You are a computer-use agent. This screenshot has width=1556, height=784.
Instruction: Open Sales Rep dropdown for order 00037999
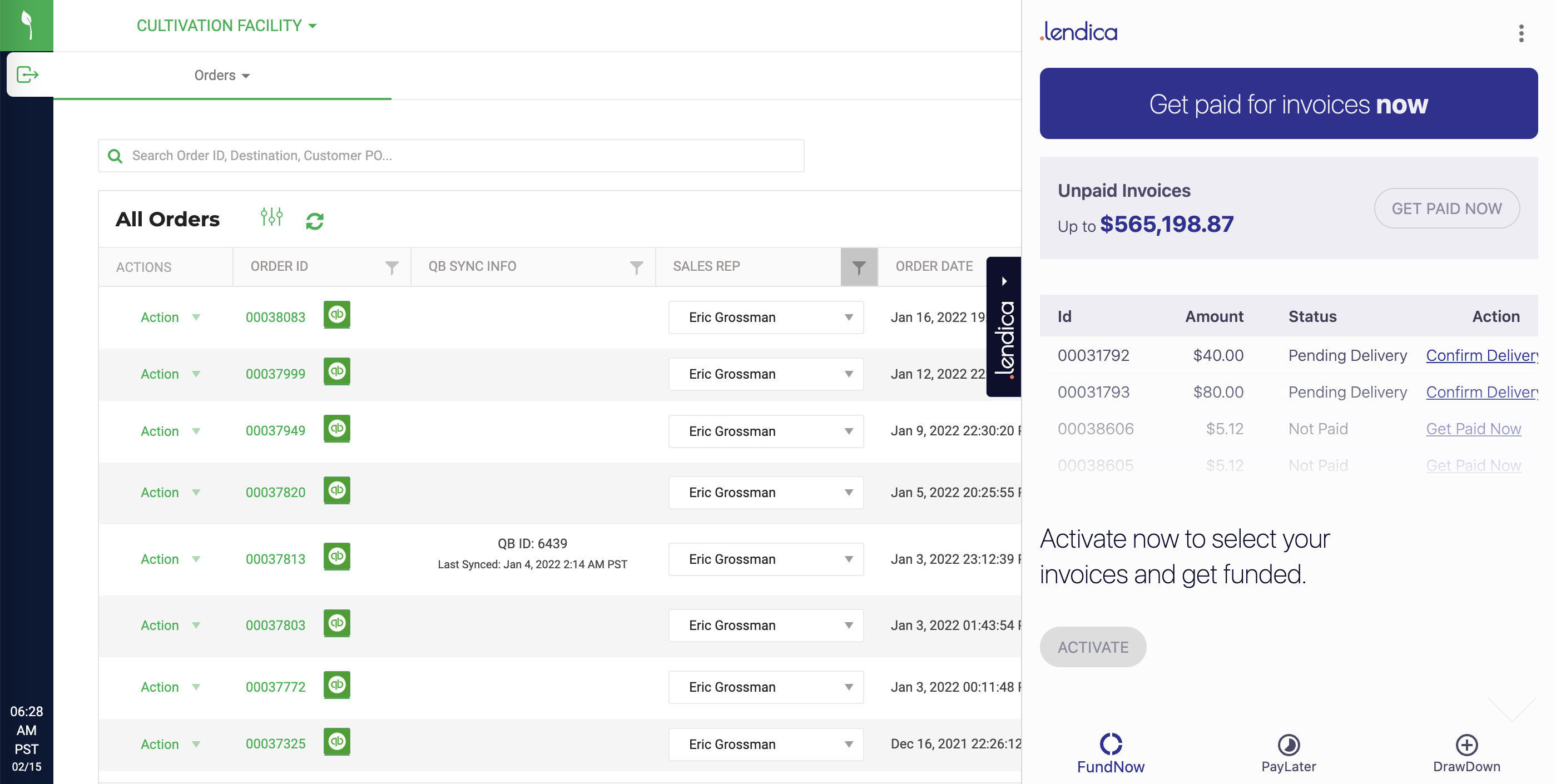(765, 374)
